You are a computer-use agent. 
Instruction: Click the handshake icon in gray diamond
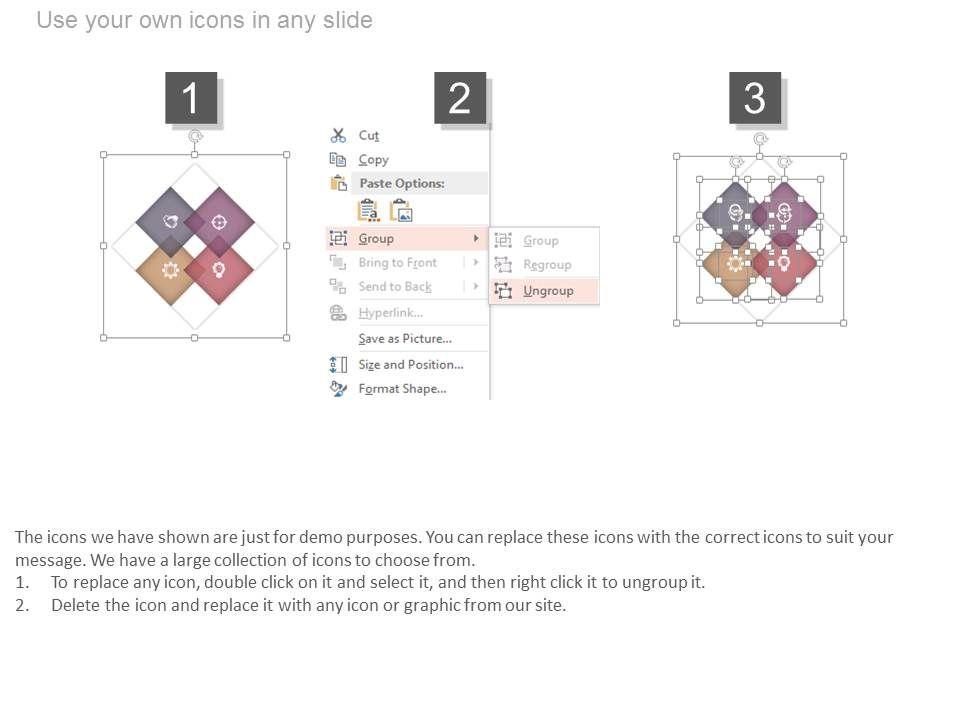(170, 221)
